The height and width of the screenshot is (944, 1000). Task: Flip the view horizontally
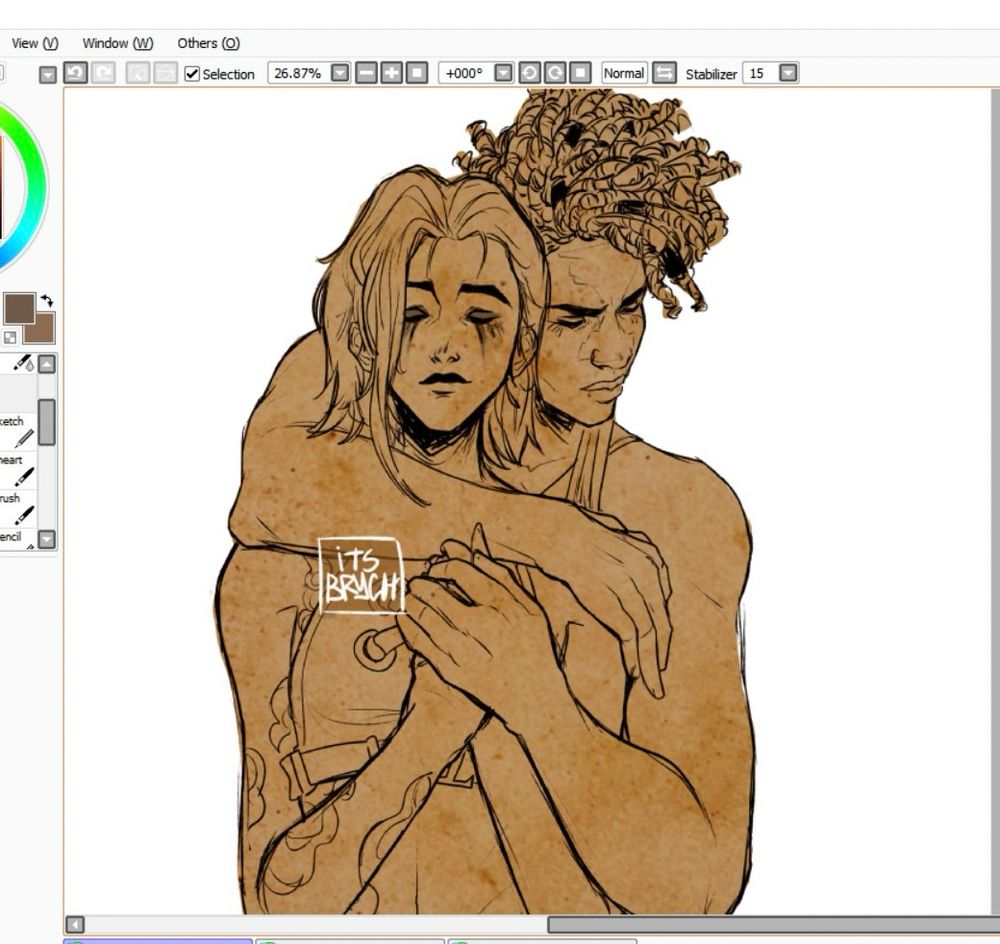click(664, 73)
